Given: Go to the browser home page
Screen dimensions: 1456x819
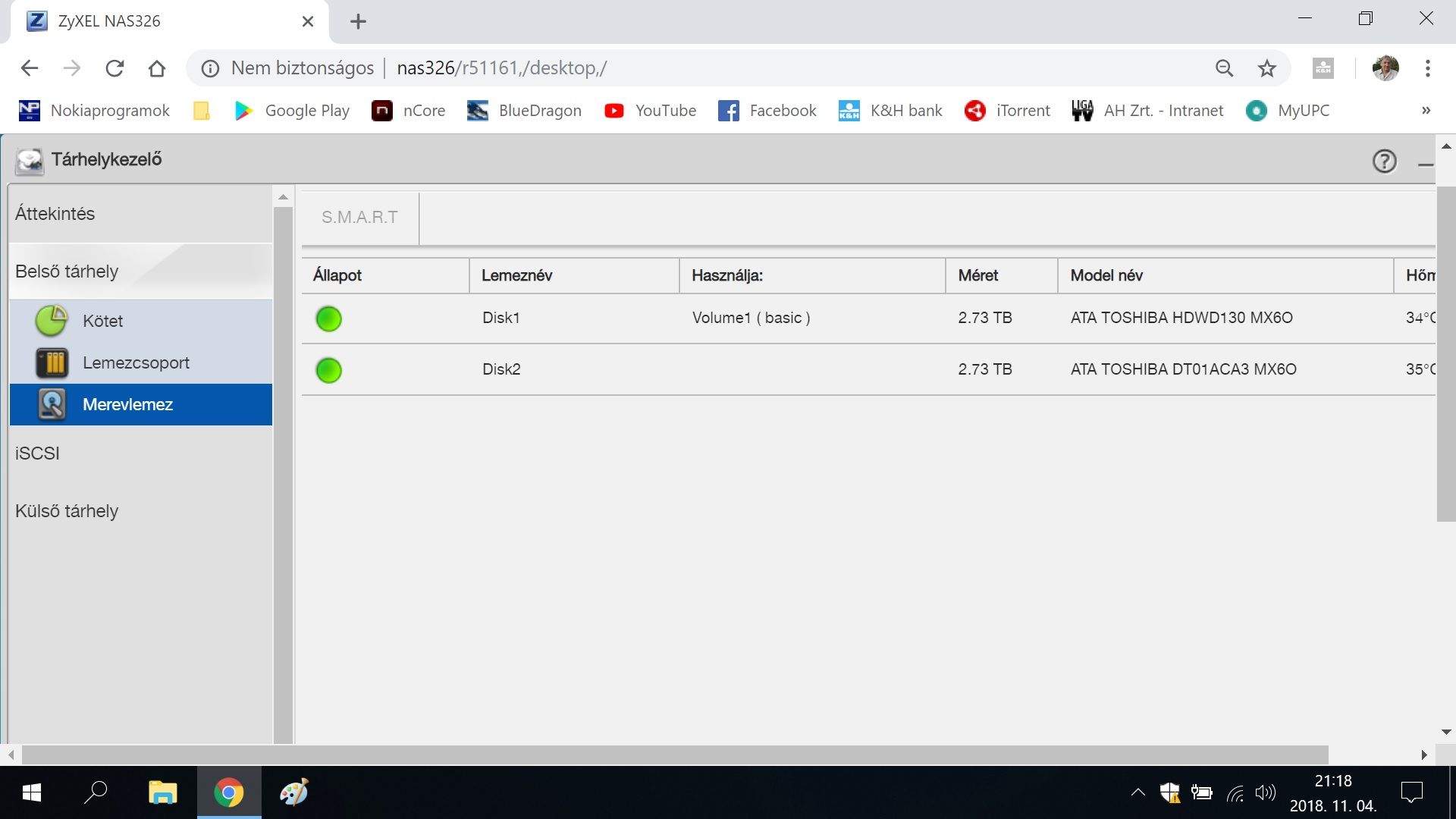Looking at the screenshot, I should [157, 68].
